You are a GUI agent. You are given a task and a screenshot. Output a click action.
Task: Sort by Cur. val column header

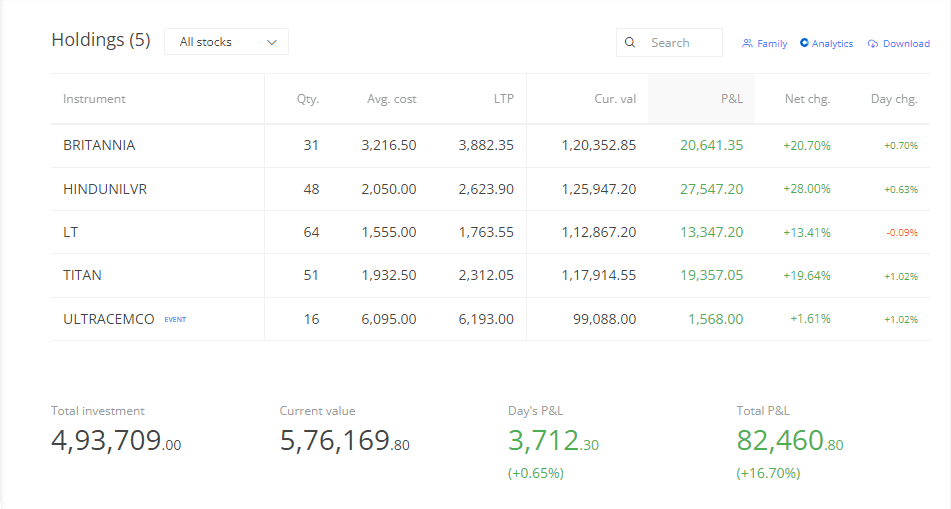coord(615,99)
